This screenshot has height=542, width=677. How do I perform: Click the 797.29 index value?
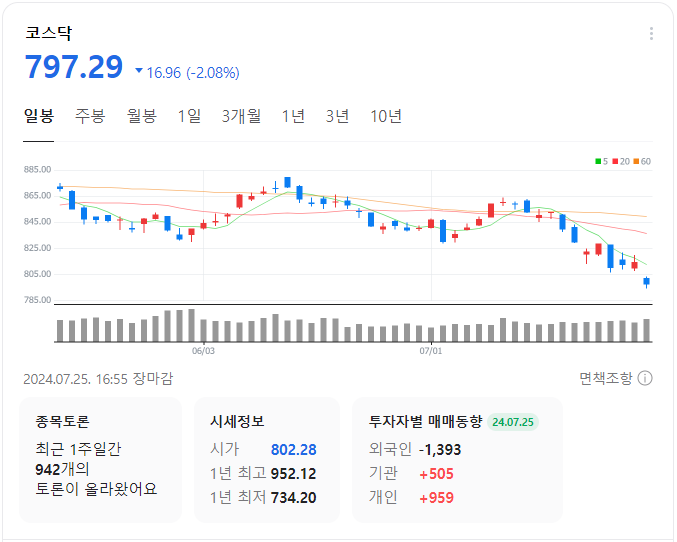pos(74,67)
